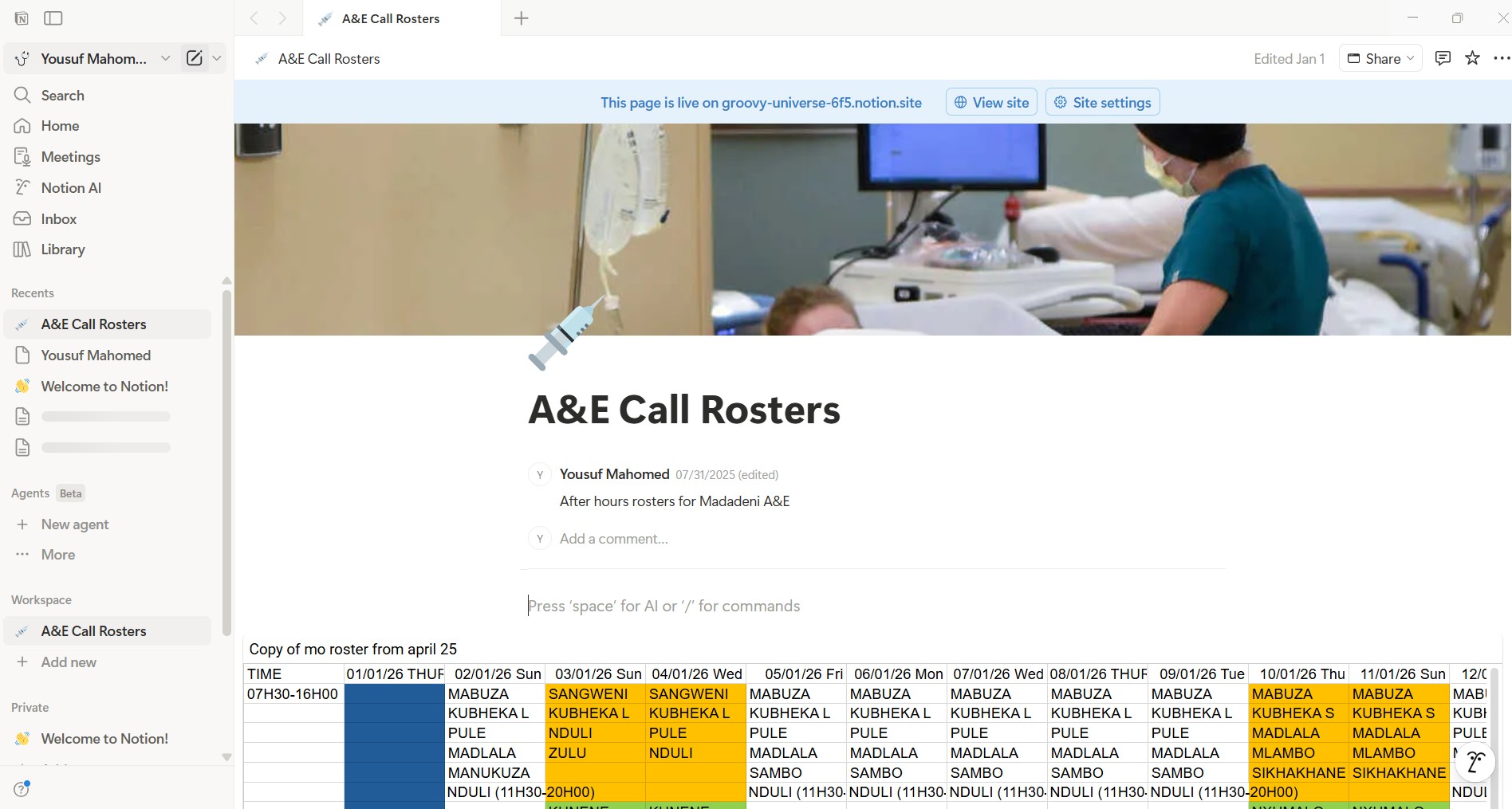This screenshot has width=1512, height=809.
Task: Open a new tab with the plus icon
Action: 521,18
